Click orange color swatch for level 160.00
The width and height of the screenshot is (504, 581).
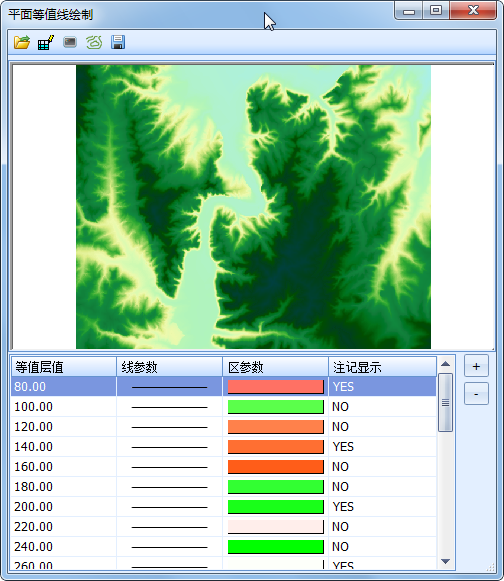[275, 467]
